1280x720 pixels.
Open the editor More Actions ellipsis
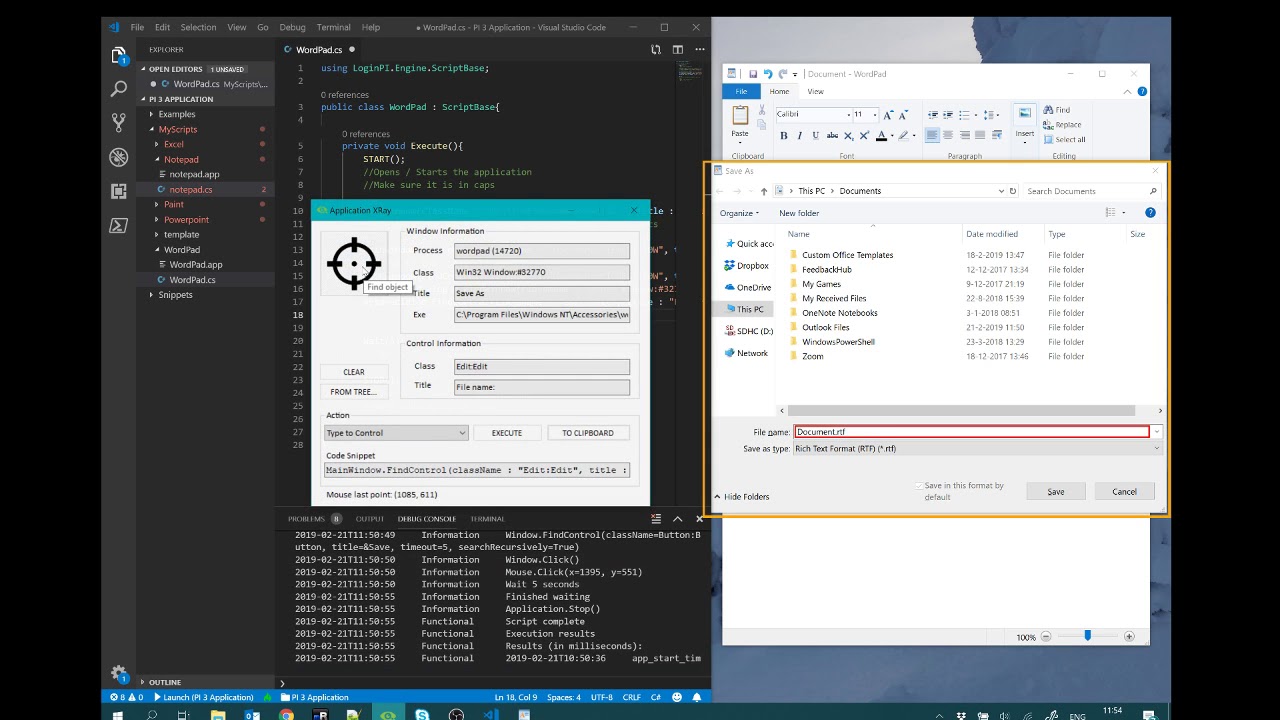[699, 49]
